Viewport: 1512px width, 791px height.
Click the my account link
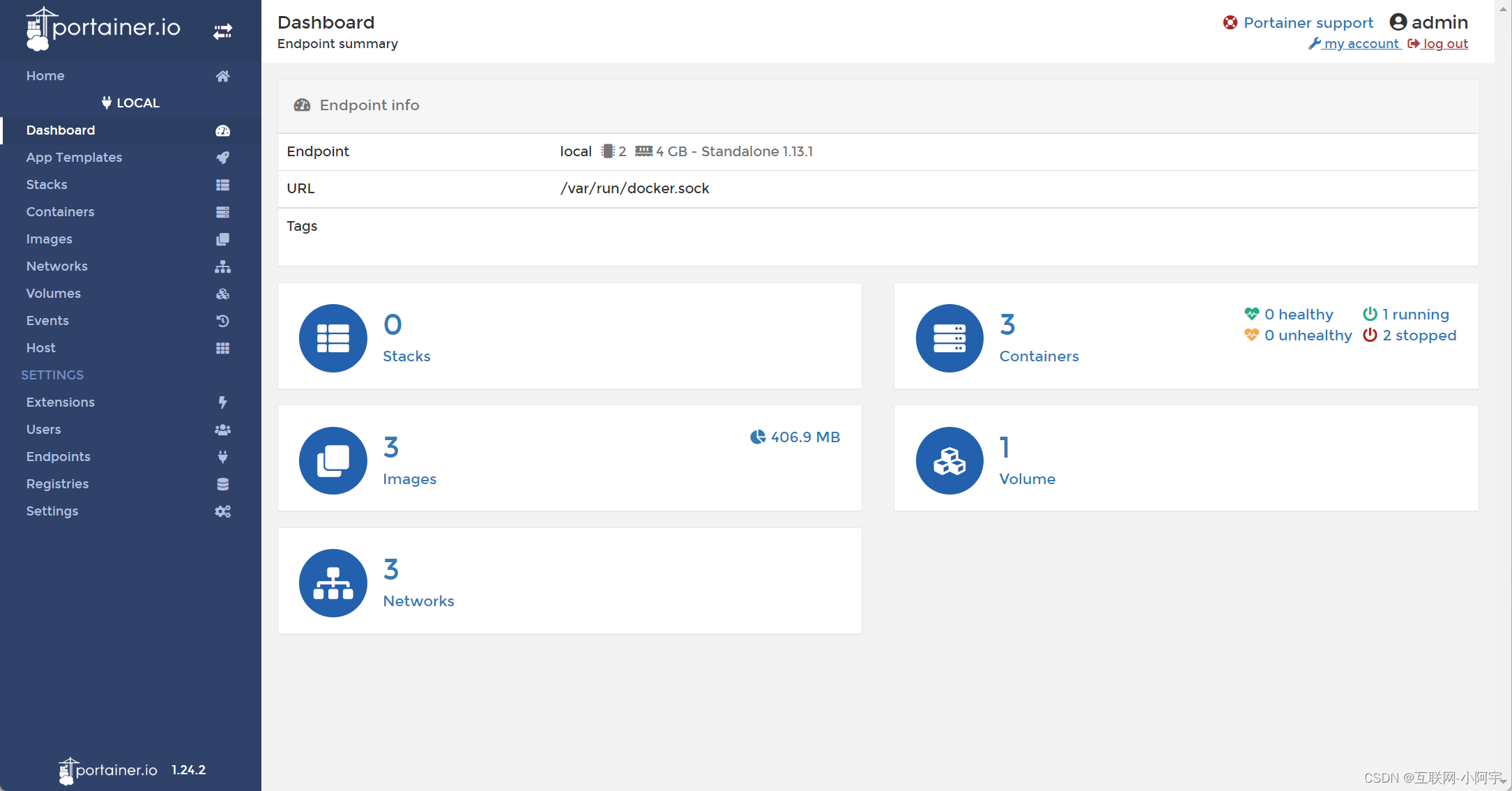click(x=1361, y=44)
